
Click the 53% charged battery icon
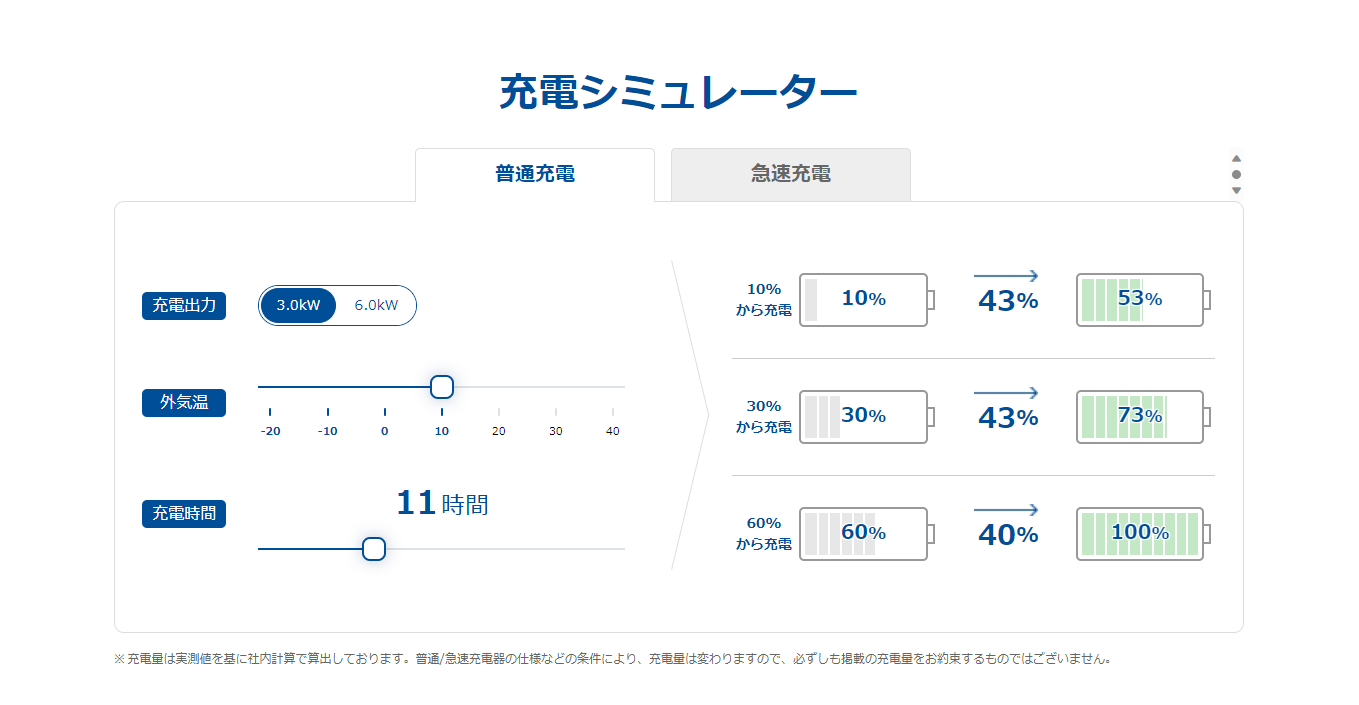pyautogui.click(x=1140, y=299)
